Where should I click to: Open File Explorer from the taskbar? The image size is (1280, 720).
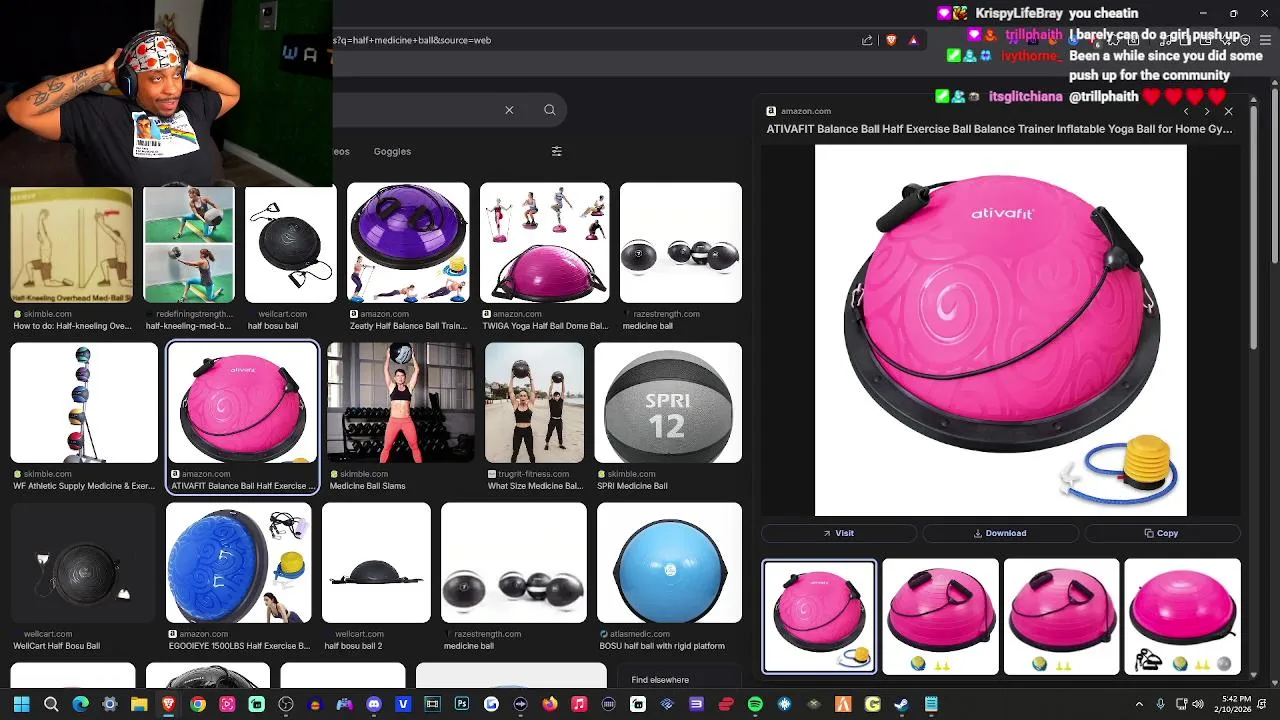click(139, 705)
